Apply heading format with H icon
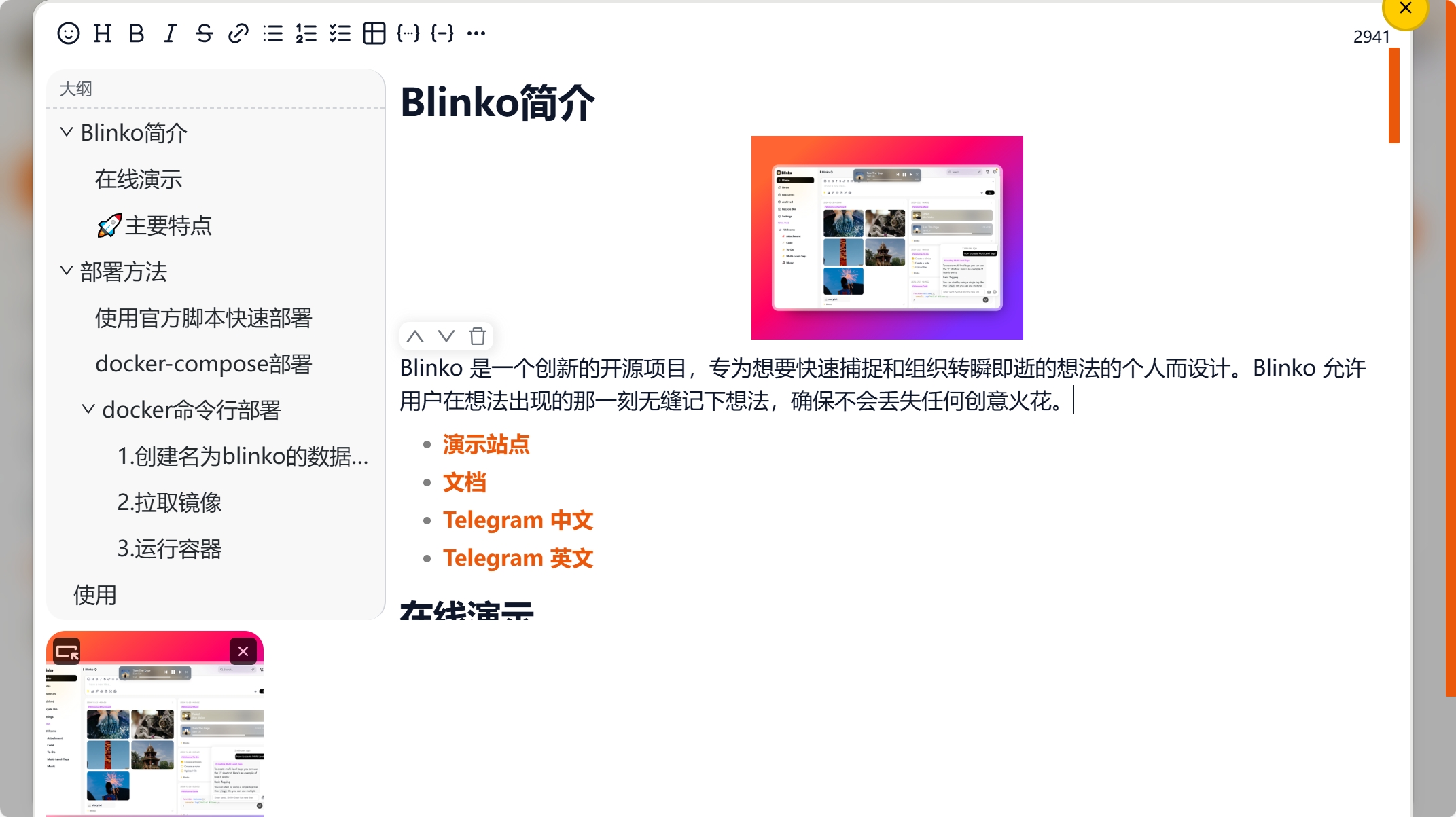1456x817 pixels. pos(103,33)
